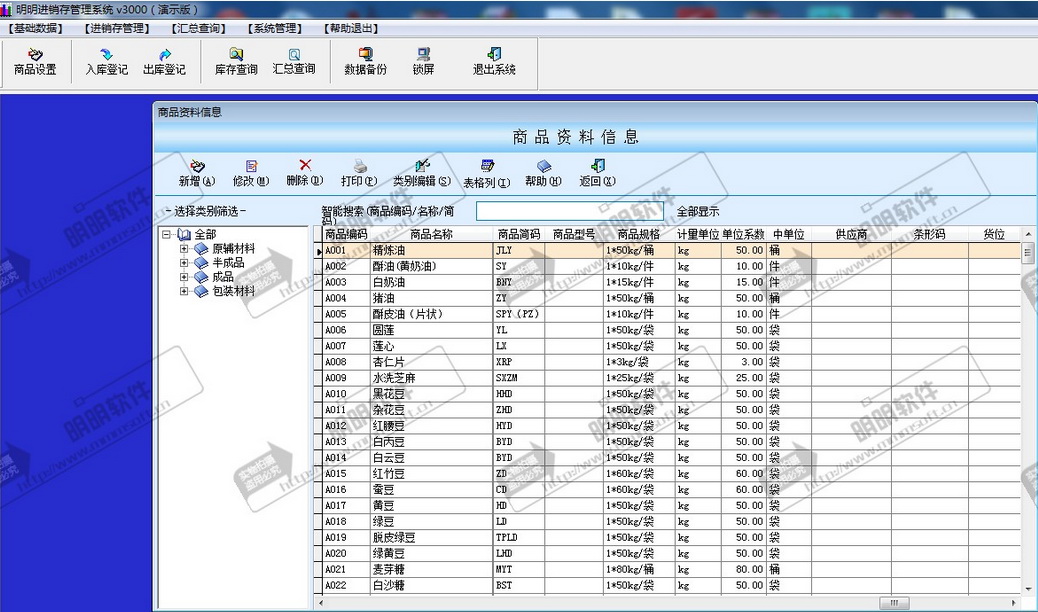Click the 供应商 column header
The width and height of the screenshot is (1038, 612).
tap(851, 234)
